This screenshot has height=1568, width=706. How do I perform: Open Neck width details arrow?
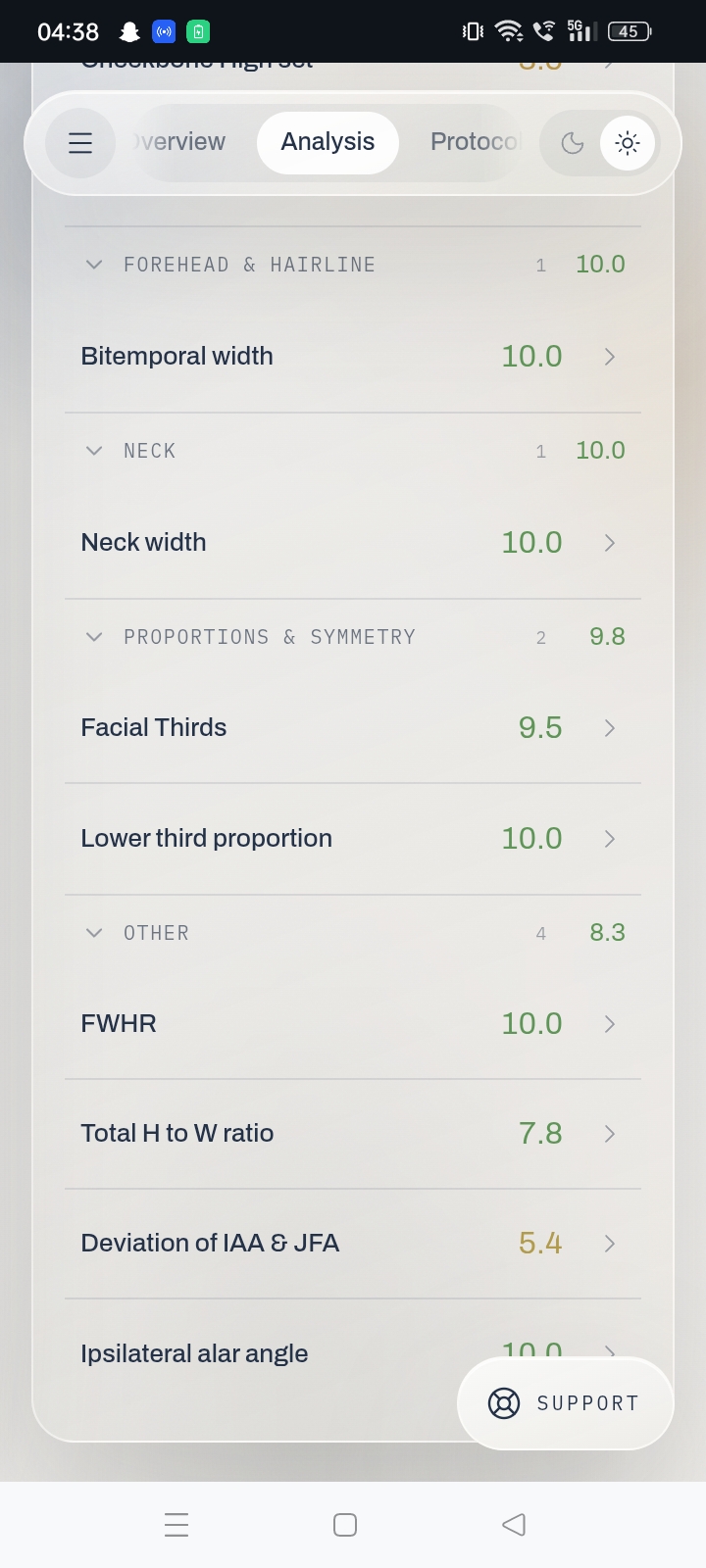(610, 543)
